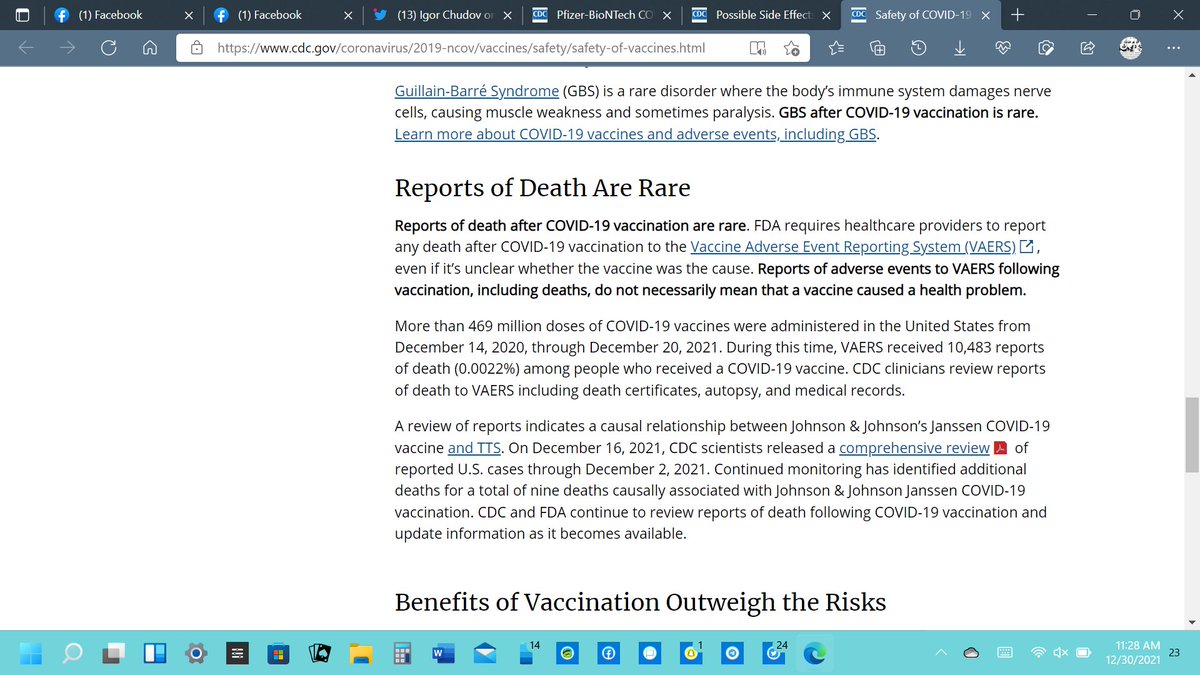This screenshot has height=675, width=1200.
Task: Click the CDC URL address bar
Action: tap(460, 47)
